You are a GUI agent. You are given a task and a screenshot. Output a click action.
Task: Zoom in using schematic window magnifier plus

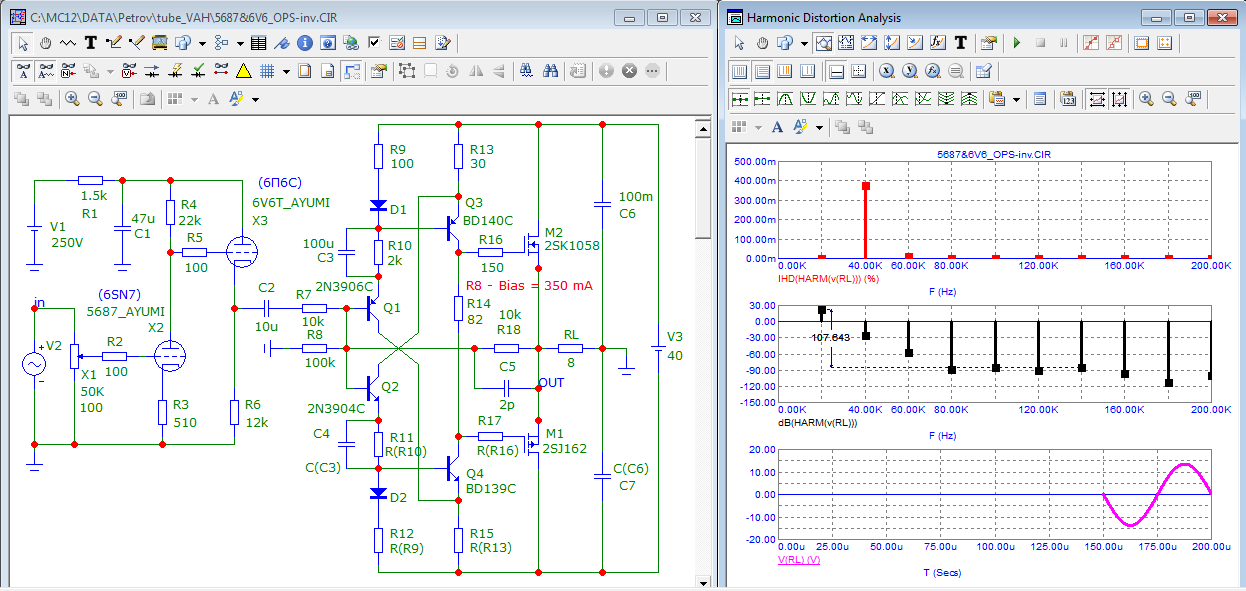(x=72, y=99)
